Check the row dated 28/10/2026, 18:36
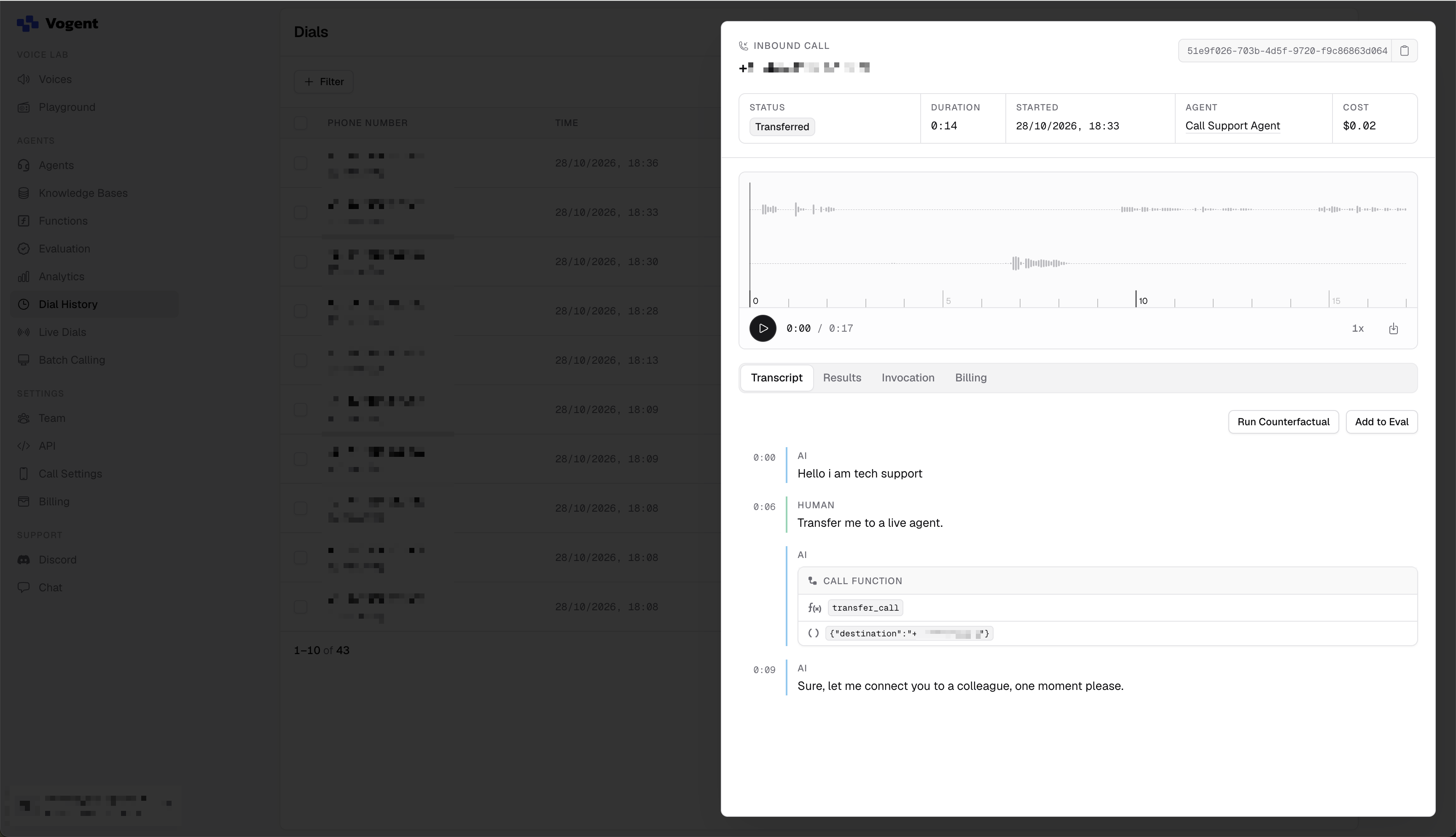Image resolution: width=1456 pixels, height=837 pixels. point(301,163)
